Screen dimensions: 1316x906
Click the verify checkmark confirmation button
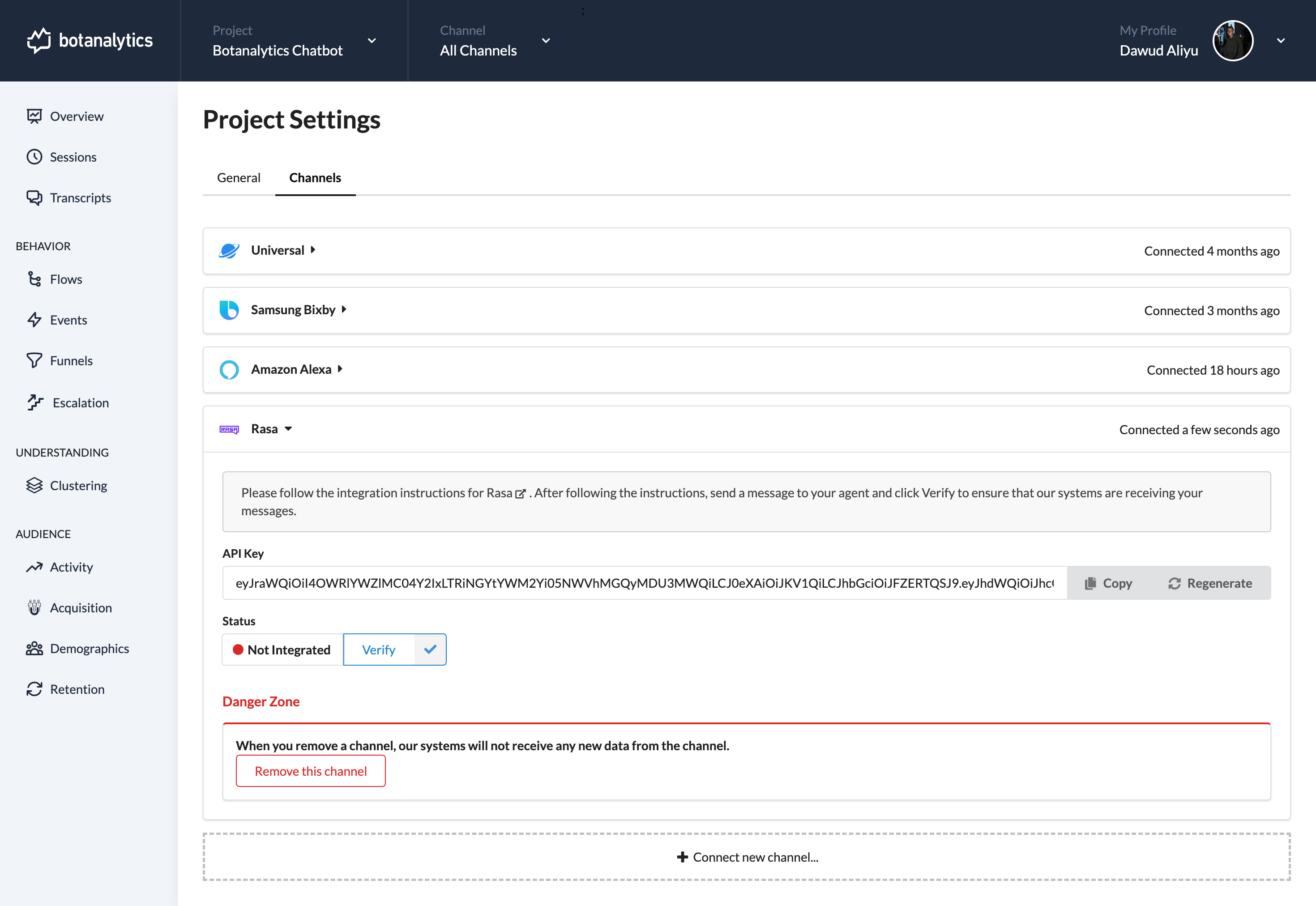click(x=430, y=650)
